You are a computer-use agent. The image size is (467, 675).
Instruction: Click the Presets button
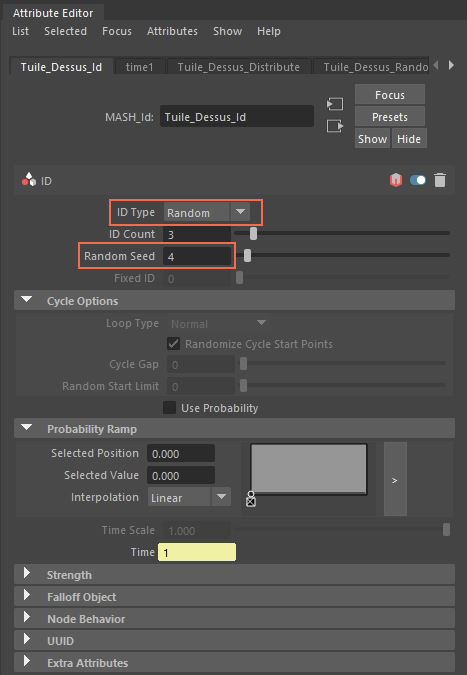(x=390, y=117)
